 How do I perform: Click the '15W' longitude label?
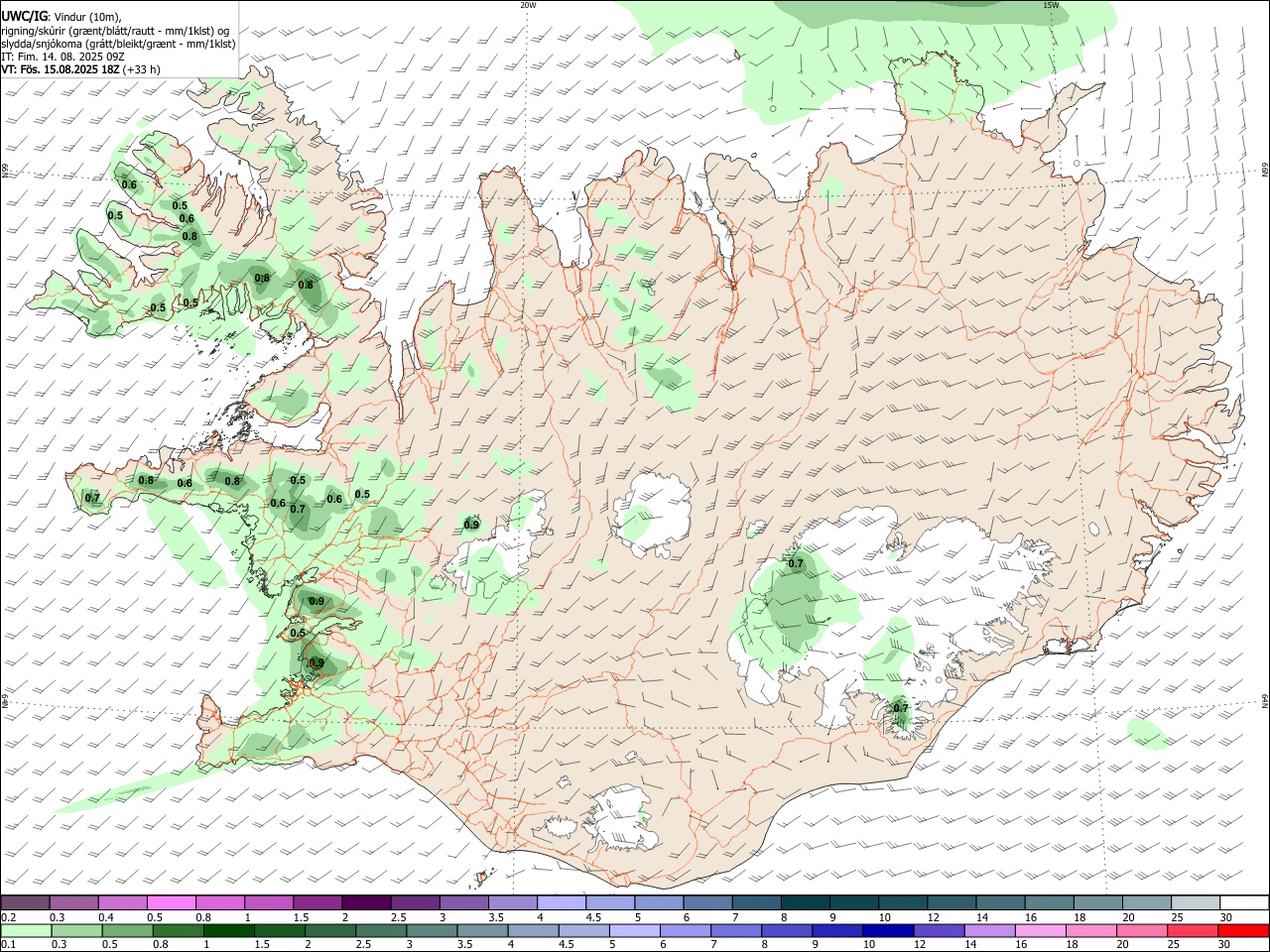[1051, 5]
